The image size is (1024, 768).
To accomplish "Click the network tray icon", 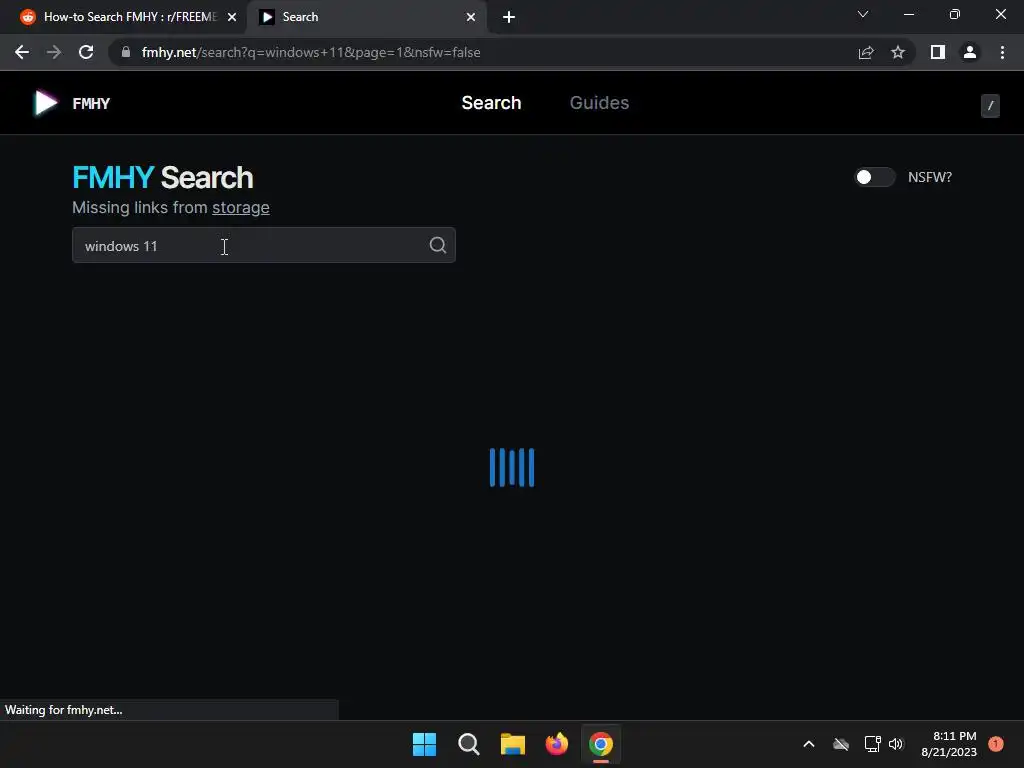I will point(872,744).
